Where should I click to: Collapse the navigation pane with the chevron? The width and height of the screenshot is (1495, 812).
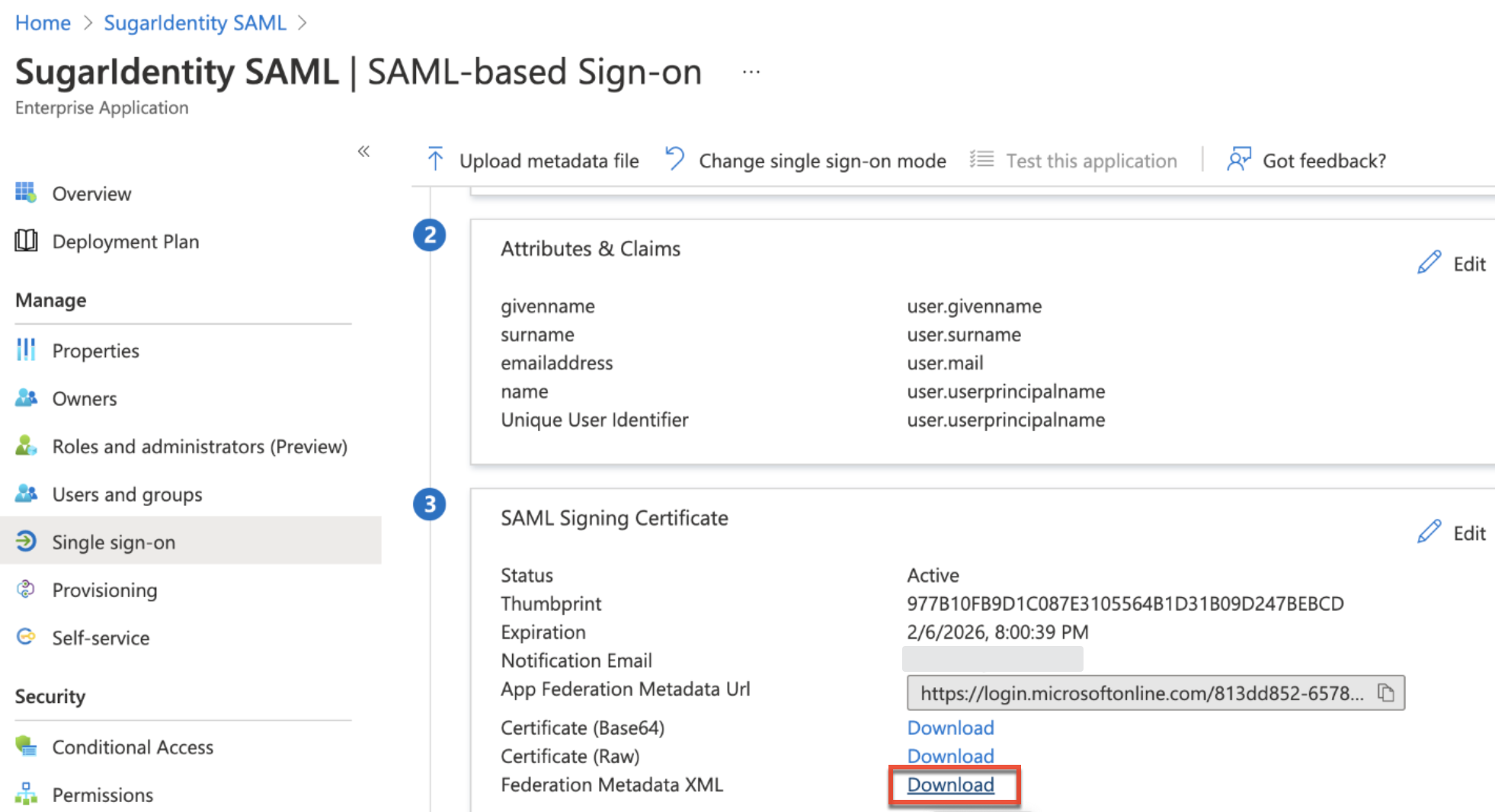coord(363,152)
